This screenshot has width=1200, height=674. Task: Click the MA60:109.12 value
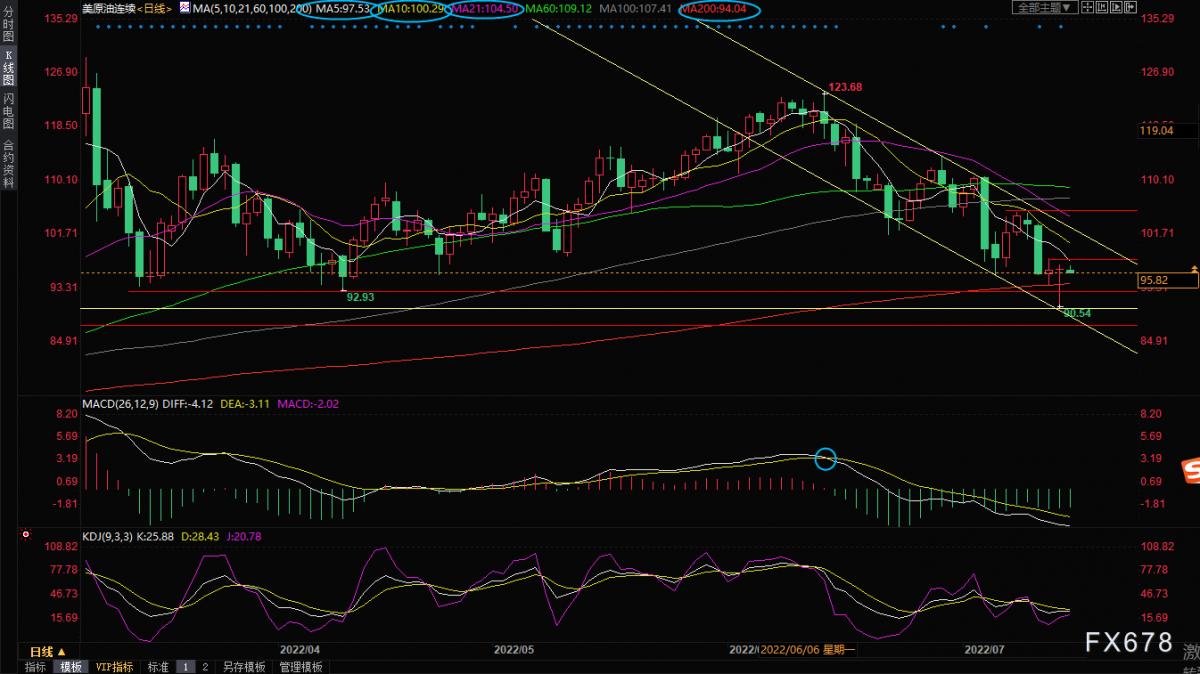coord(559,8)
